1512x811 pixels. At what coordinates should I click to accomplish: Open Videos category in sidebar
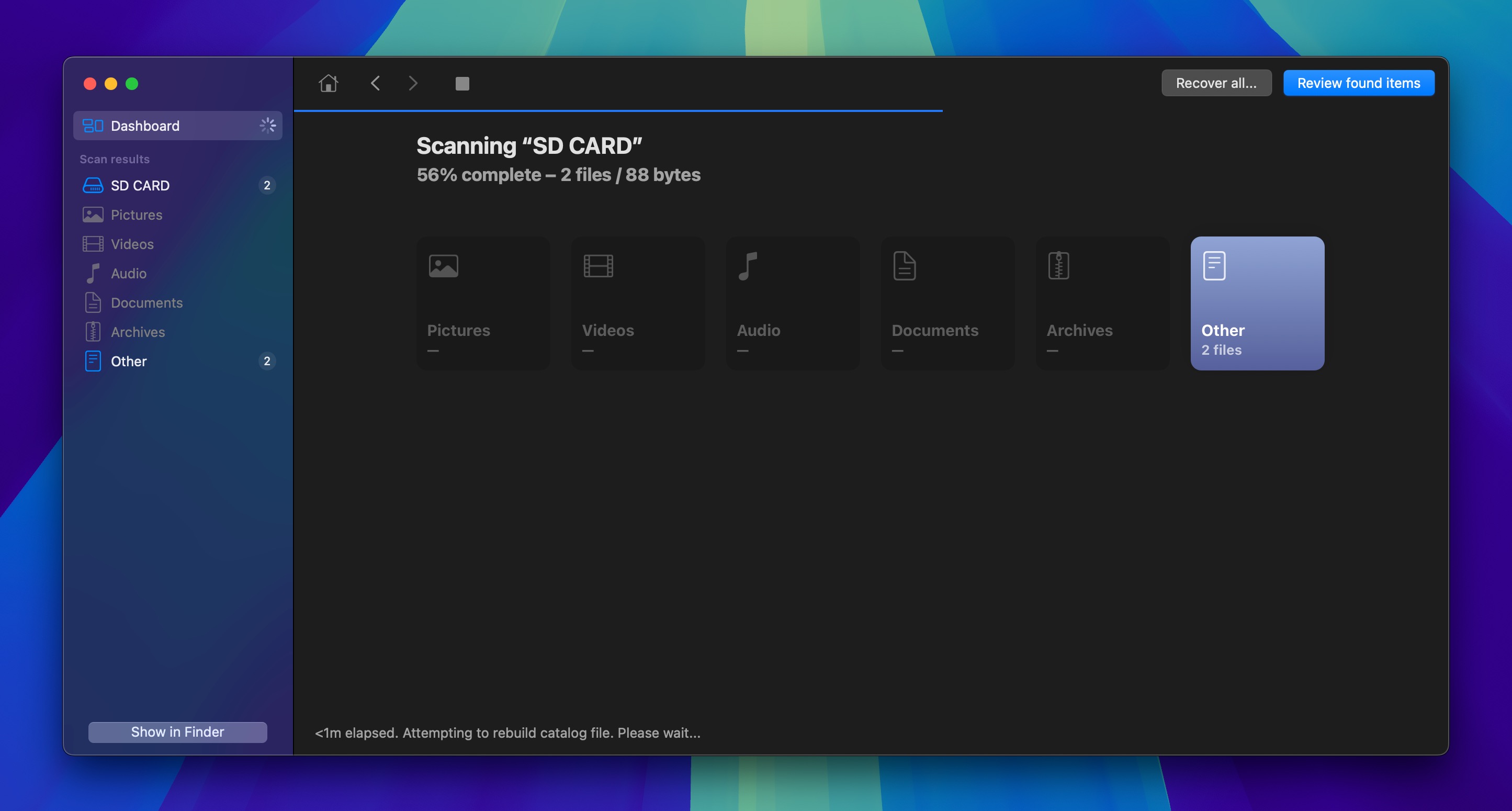[x=132, y=244]
